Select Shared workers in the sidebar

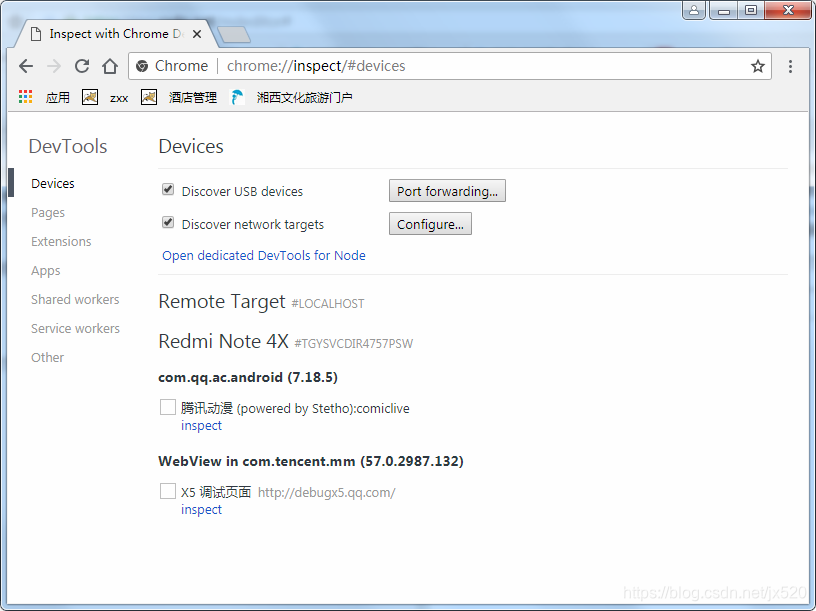pyautogui.click(x=75, y=299)
